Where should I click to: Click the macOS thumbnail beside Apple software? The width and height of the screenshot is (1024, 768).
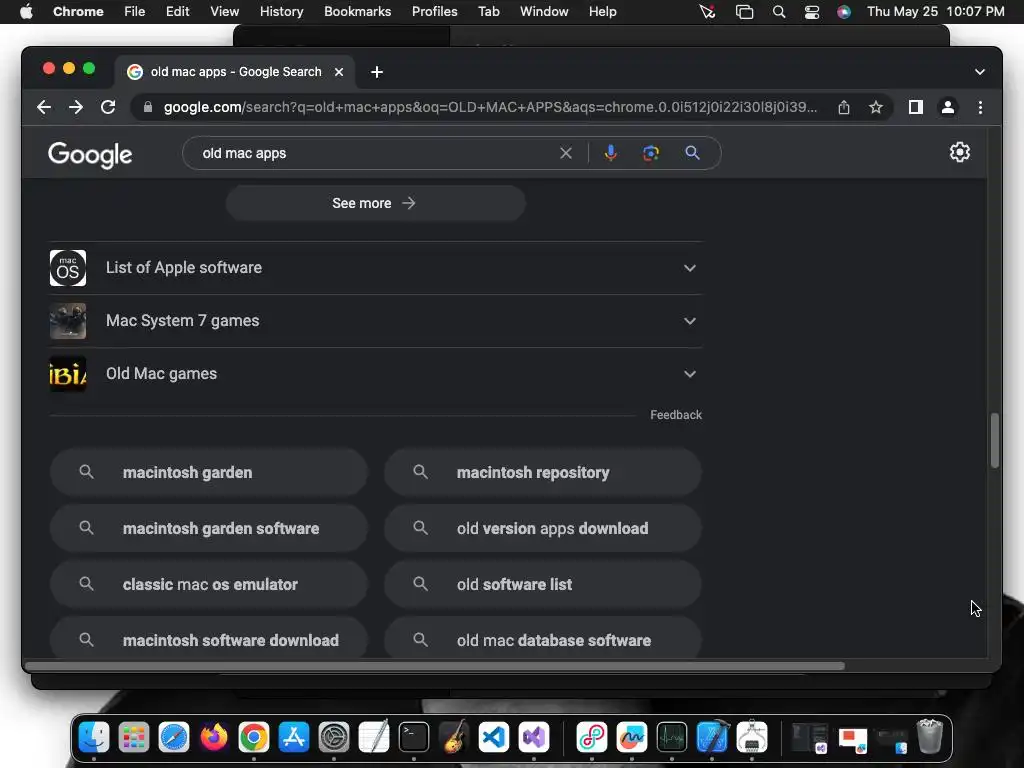coord(68,268)
